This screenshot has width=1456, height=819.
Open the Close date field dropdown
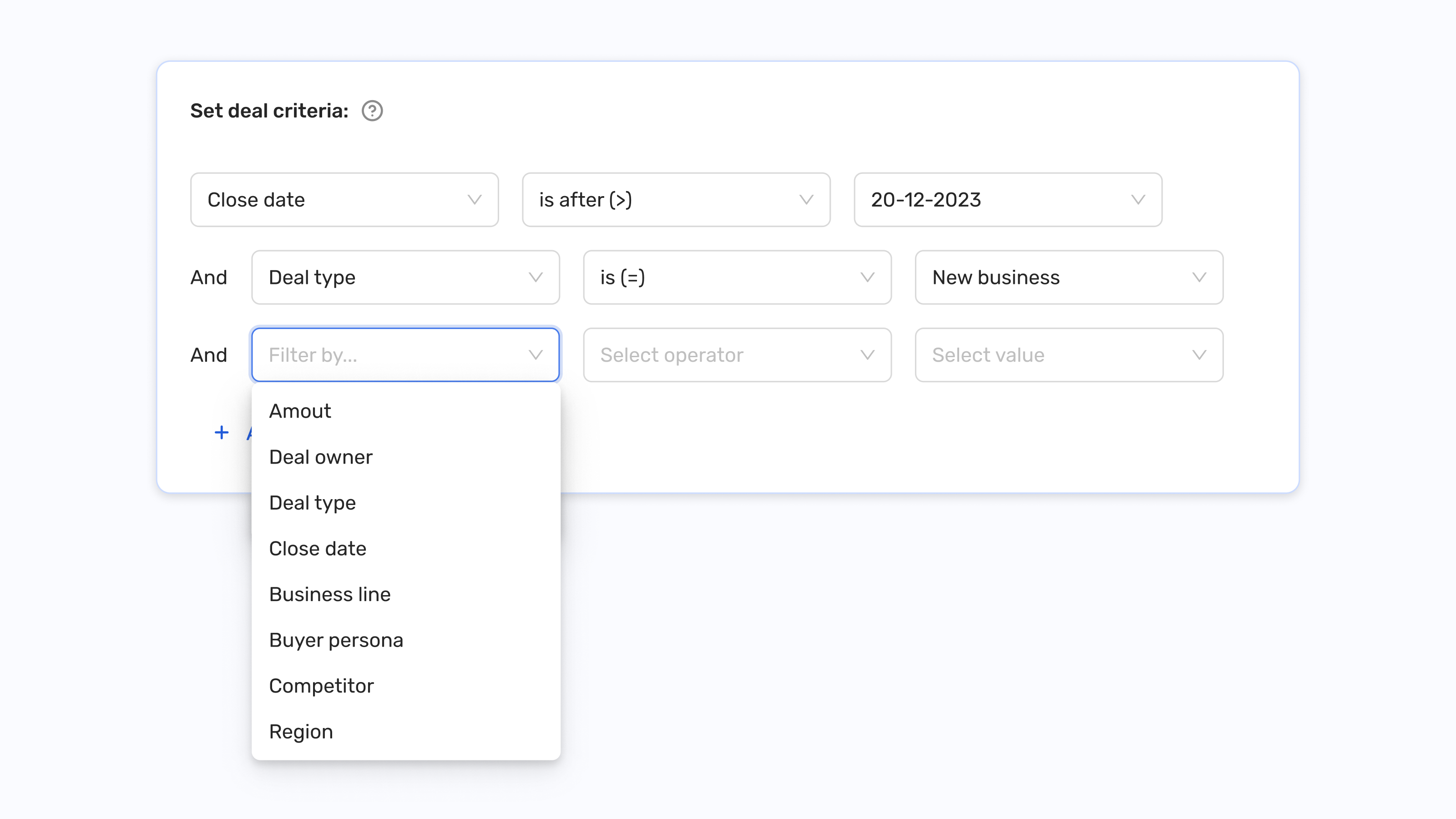tap(344, 200)
